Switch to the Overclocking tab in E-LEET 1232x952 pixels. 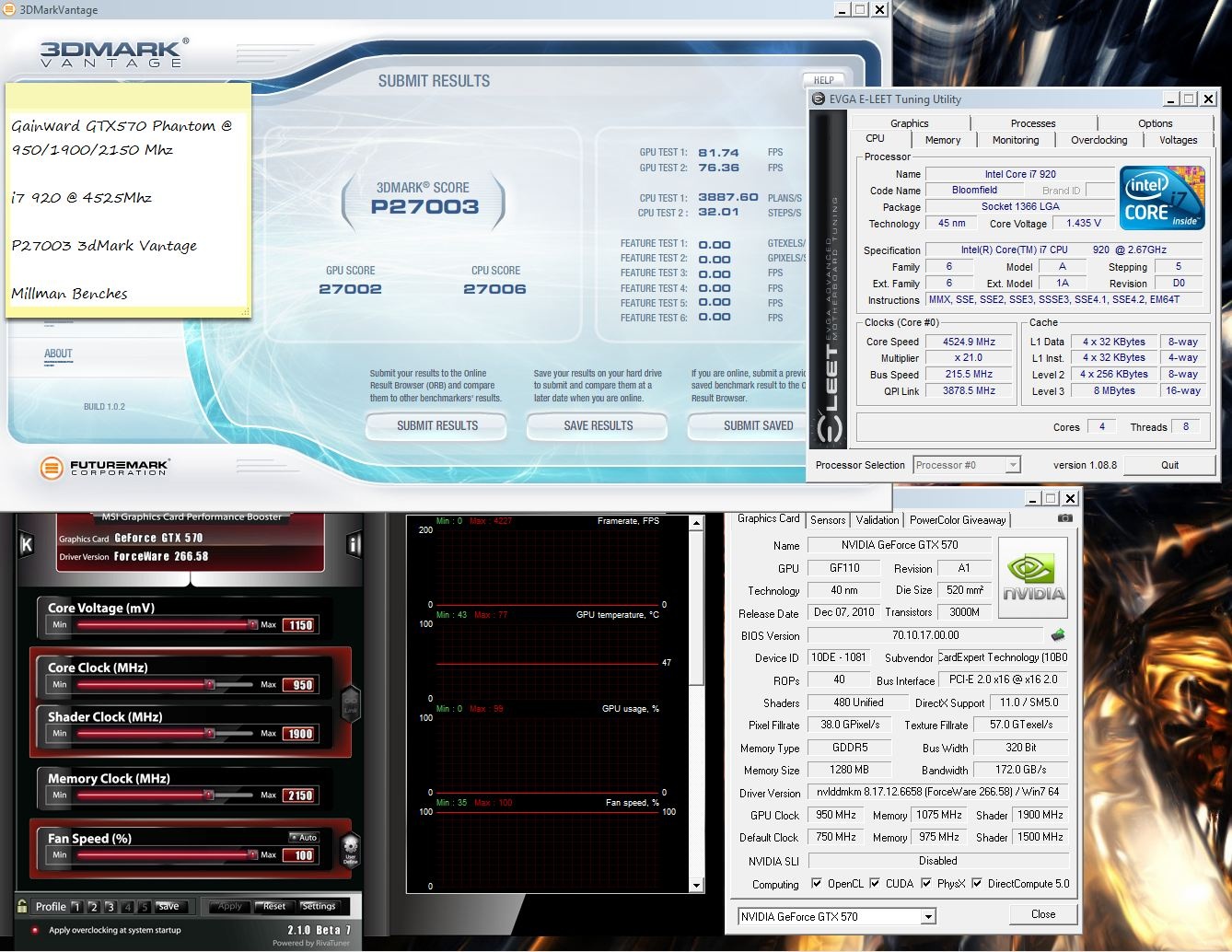click(1098, 140)
